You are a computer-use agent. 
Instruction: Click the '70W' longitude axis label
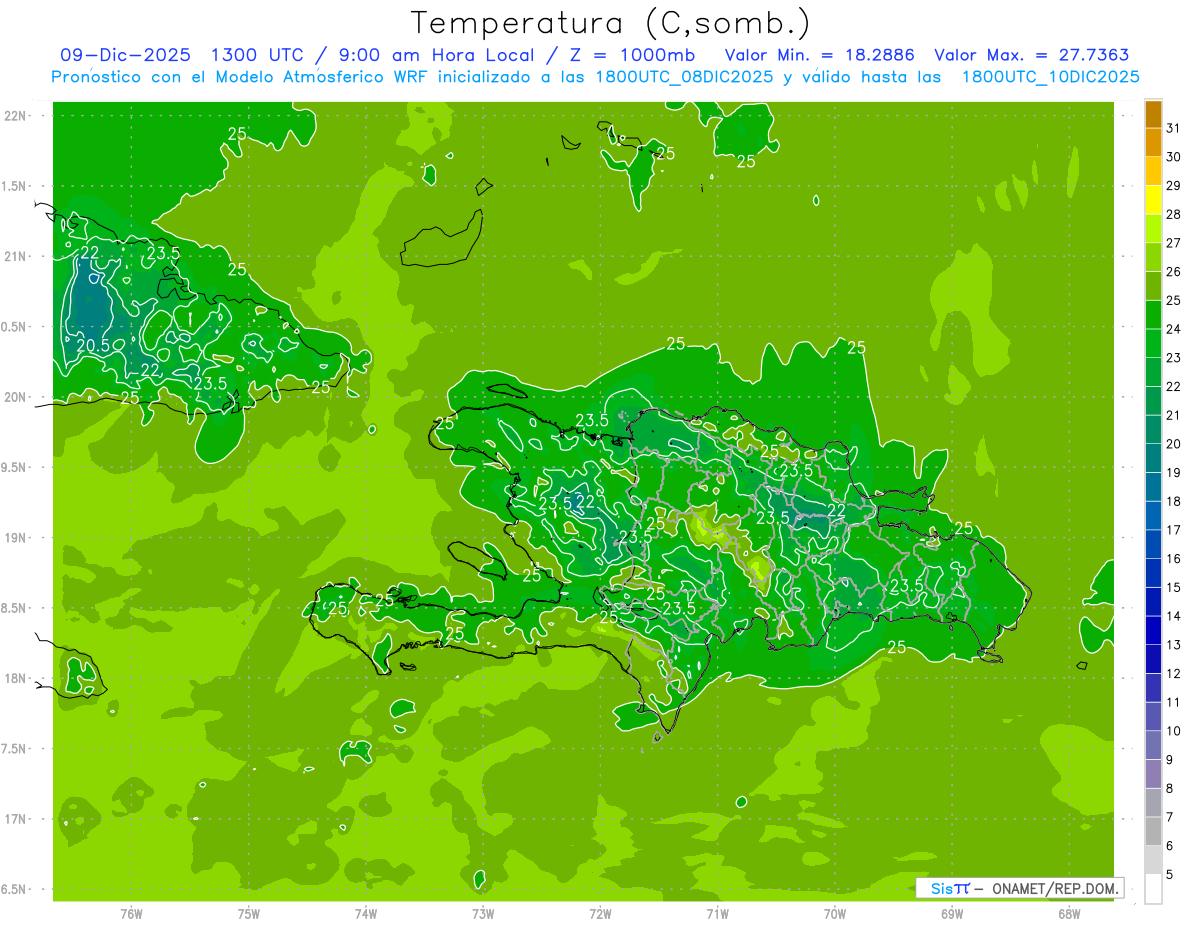[834, 913]
